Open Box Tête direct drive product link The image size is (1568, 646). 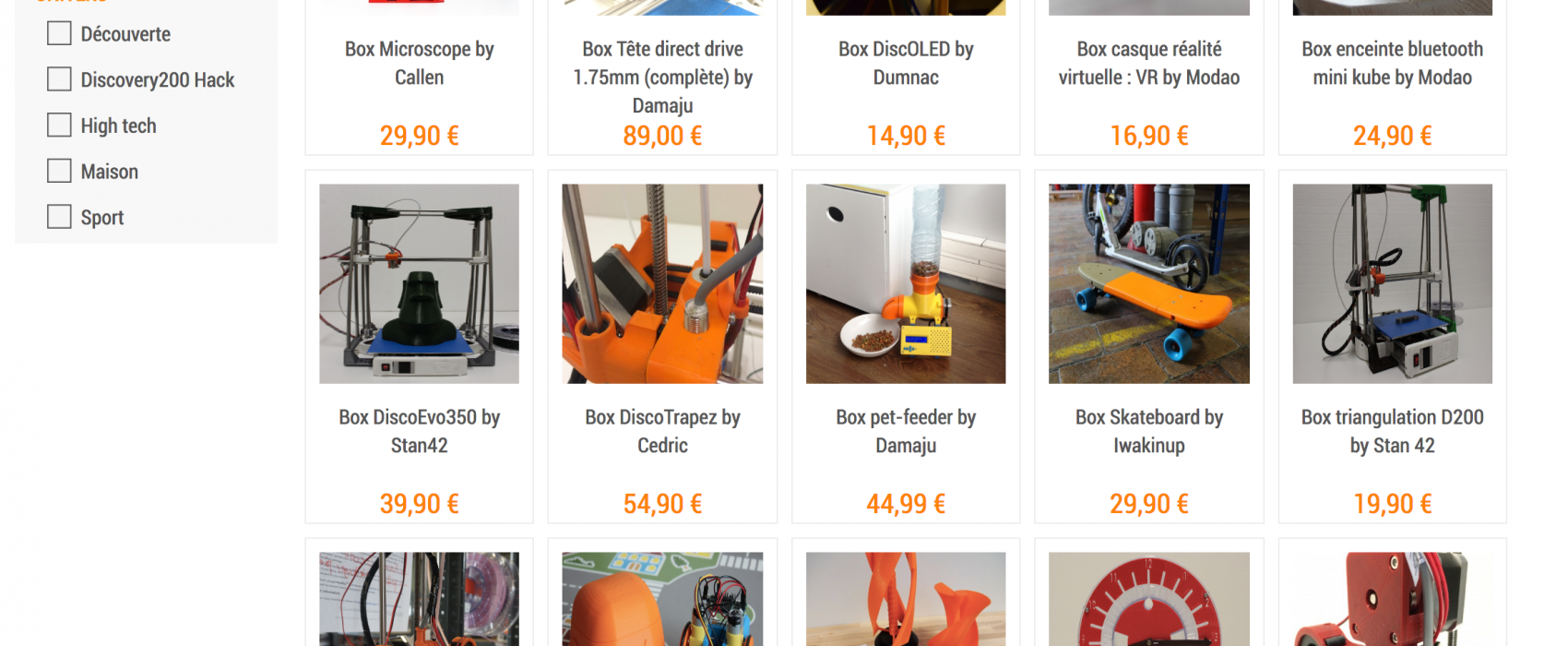click(x=662, y=78)
